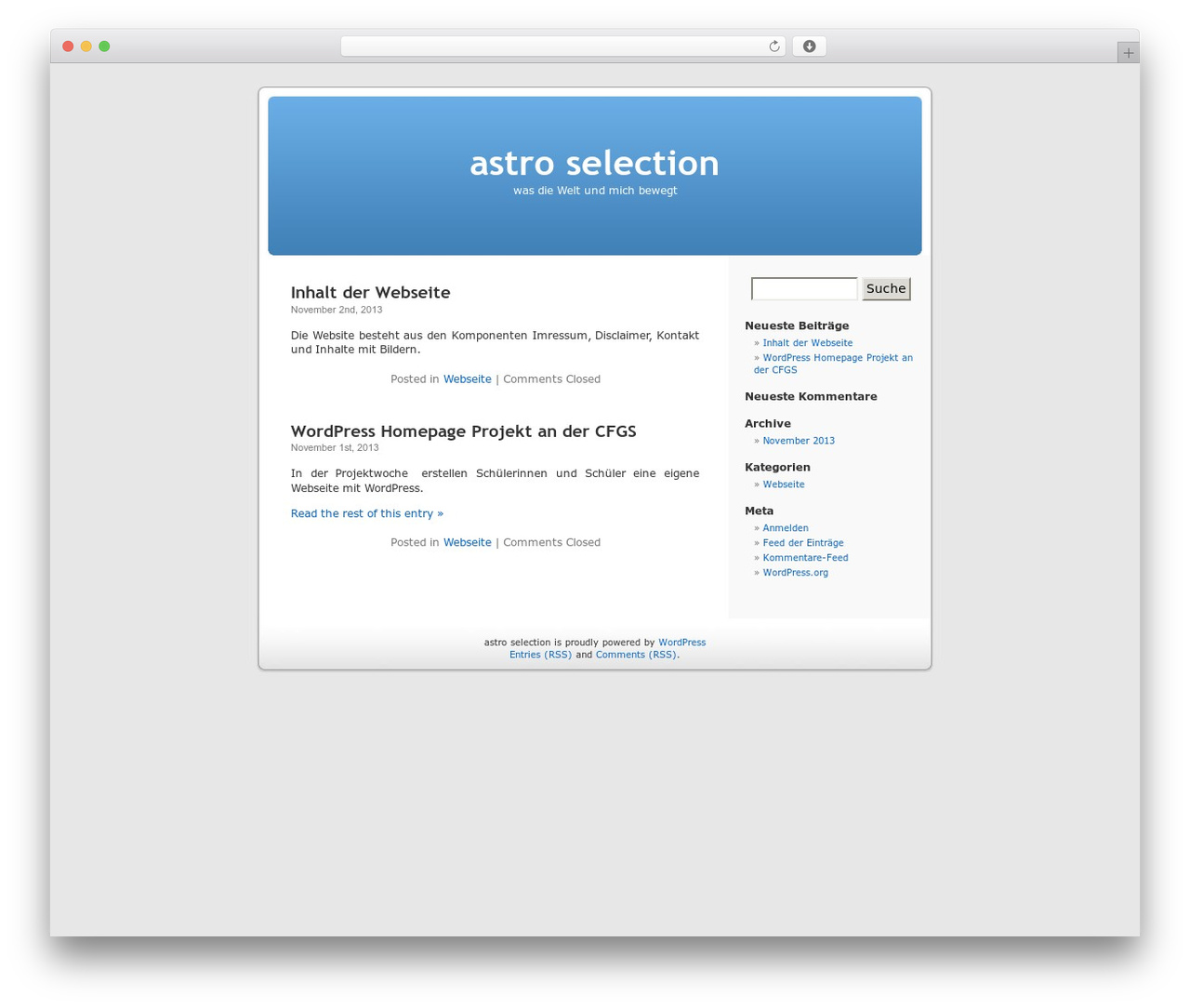Follow Read the rest of this entry link

tap(367, 513)
